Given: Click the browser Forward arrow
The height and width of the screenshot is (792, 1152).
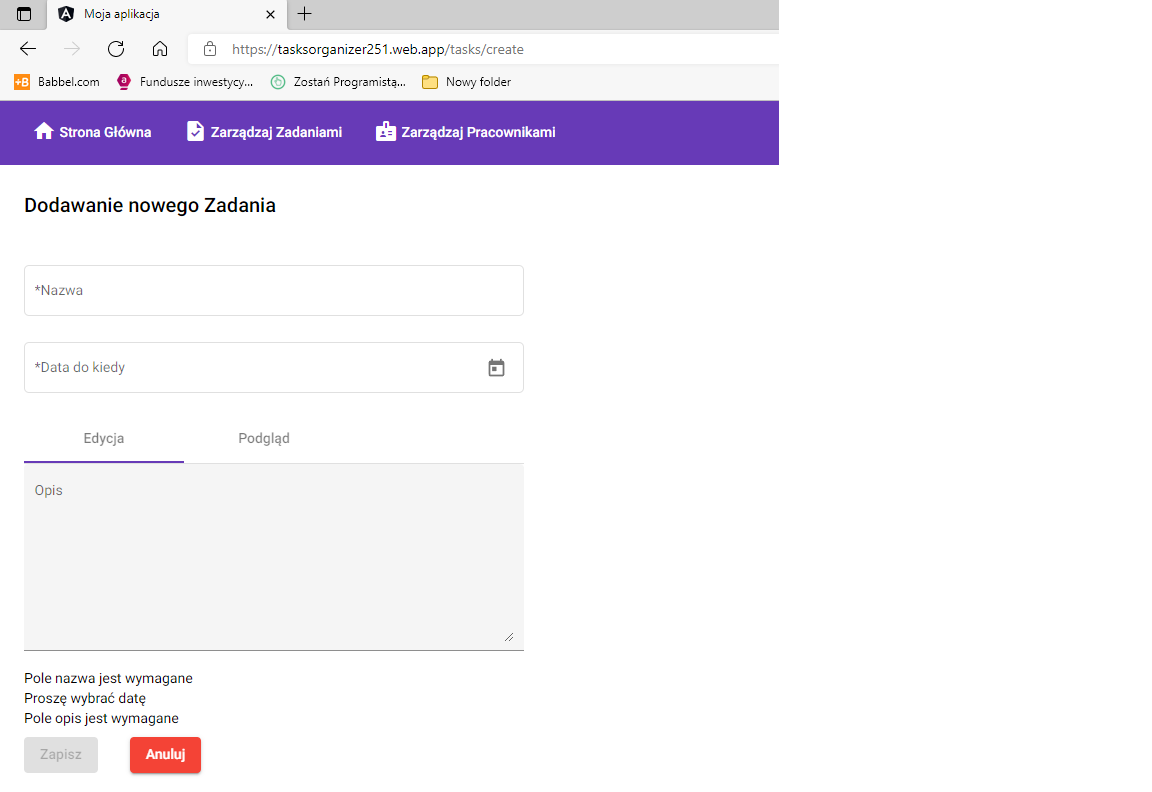Looking at the screenshot, I should (72, 49).
